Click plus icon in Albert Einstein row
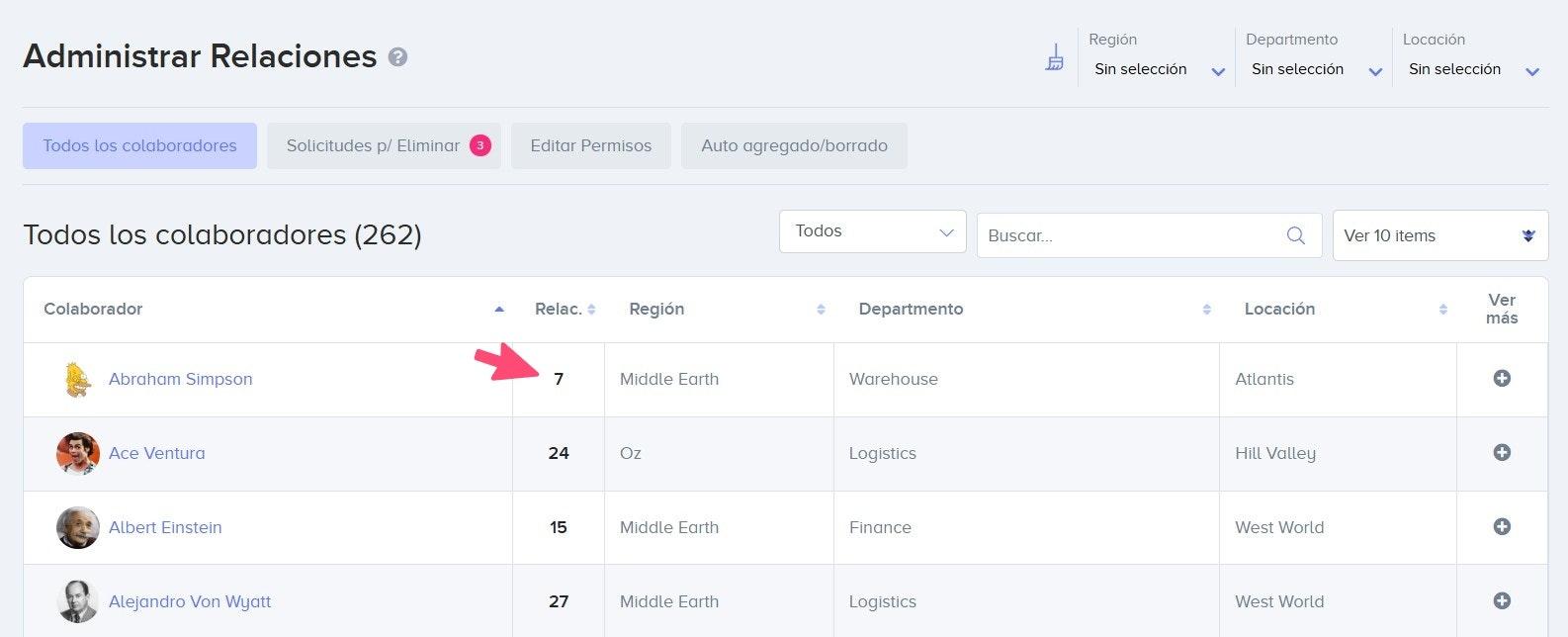This screenshot has height=637, width=1568. (1502, 526)
